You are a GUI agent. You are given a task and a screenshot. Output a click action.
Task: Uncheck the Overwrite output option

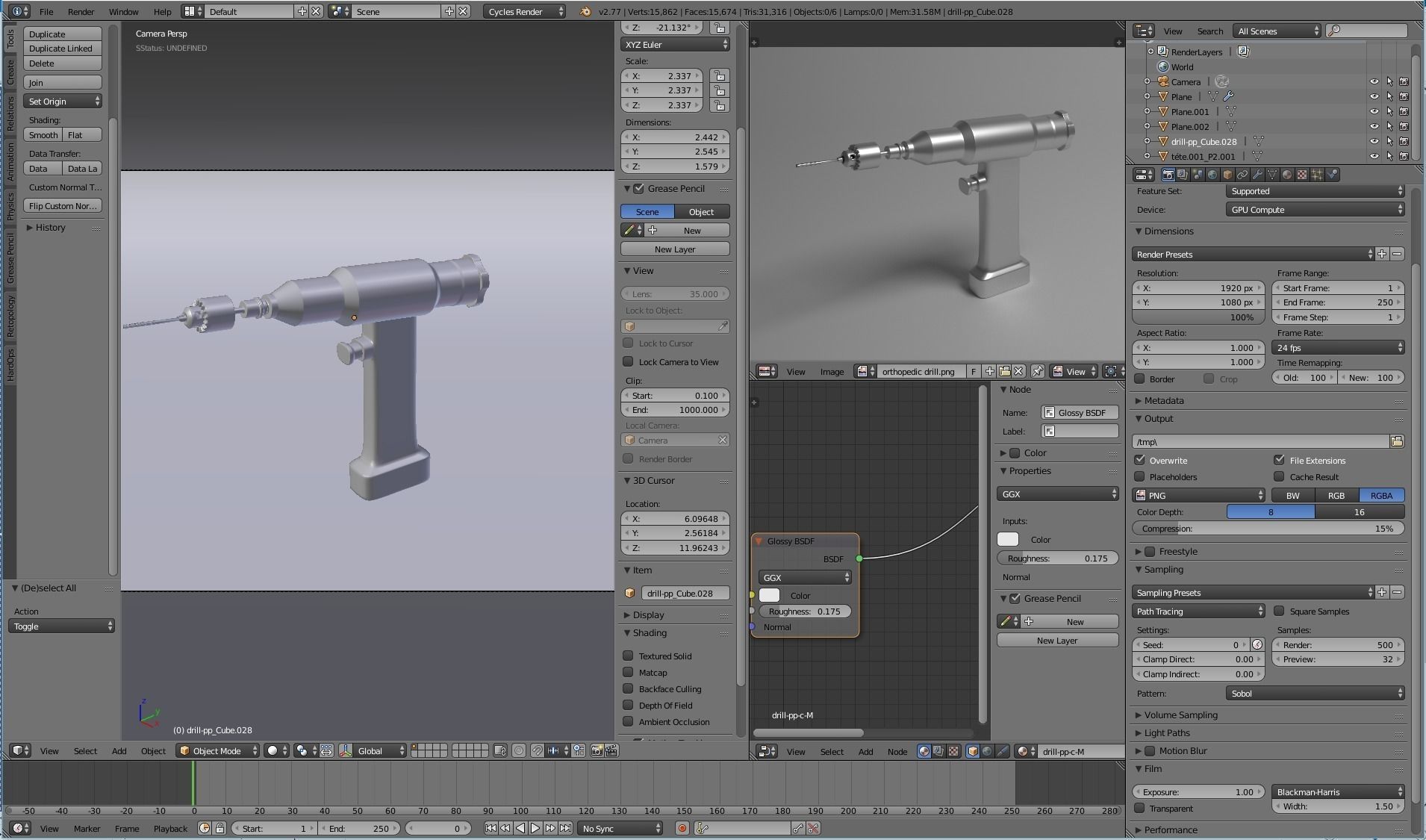point(1140,460)
